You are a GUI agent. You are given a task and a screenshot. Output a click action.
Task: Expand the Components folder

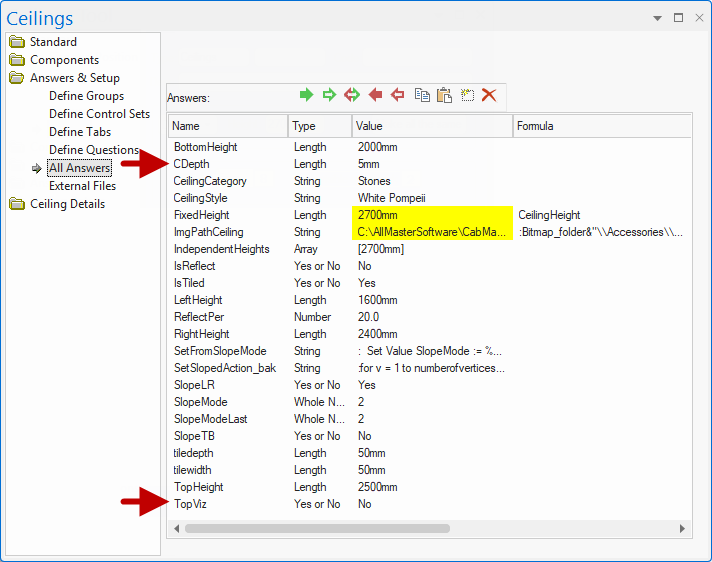[x=64, y=60]
